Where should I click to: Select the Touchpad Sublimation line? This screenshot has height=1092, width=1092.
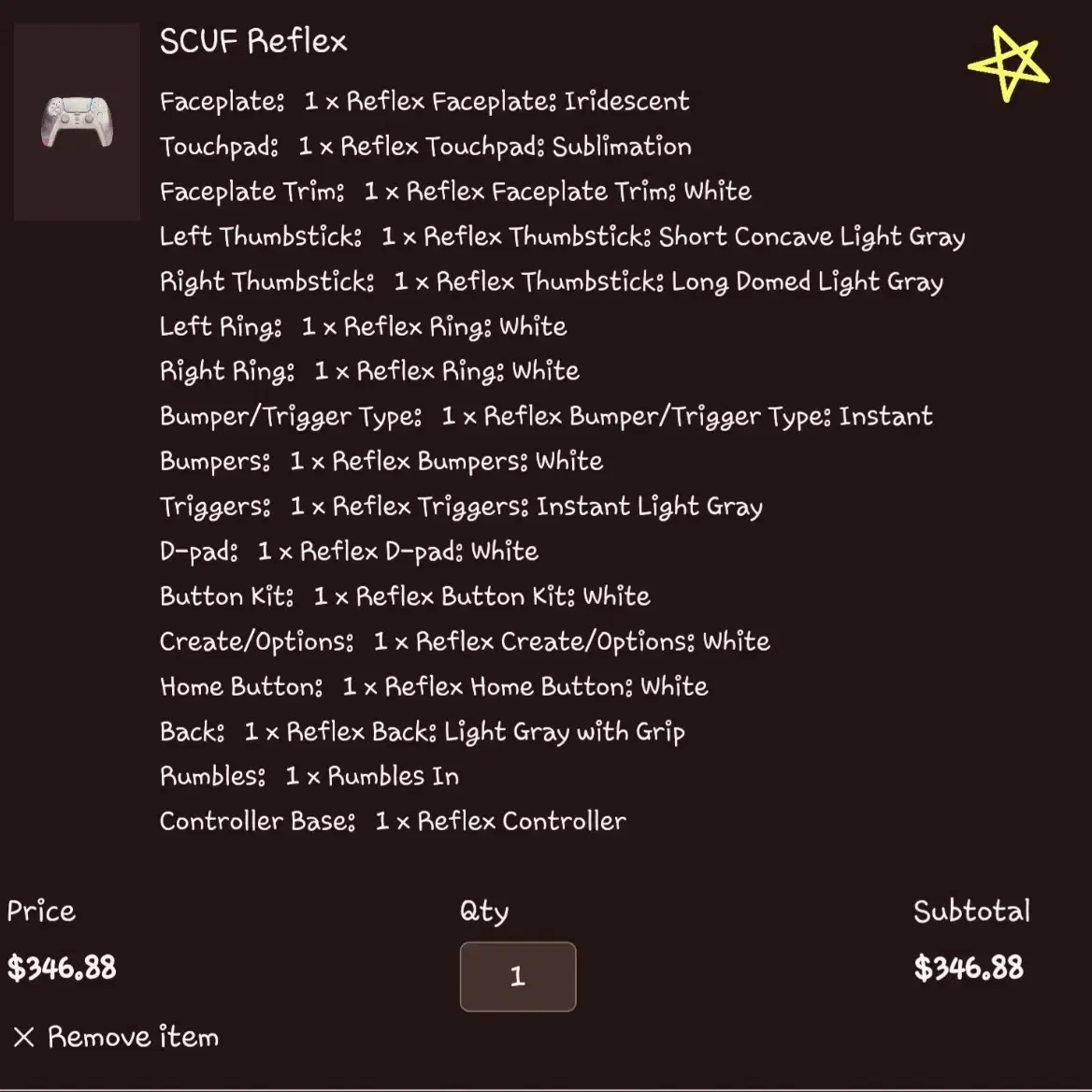425,147
